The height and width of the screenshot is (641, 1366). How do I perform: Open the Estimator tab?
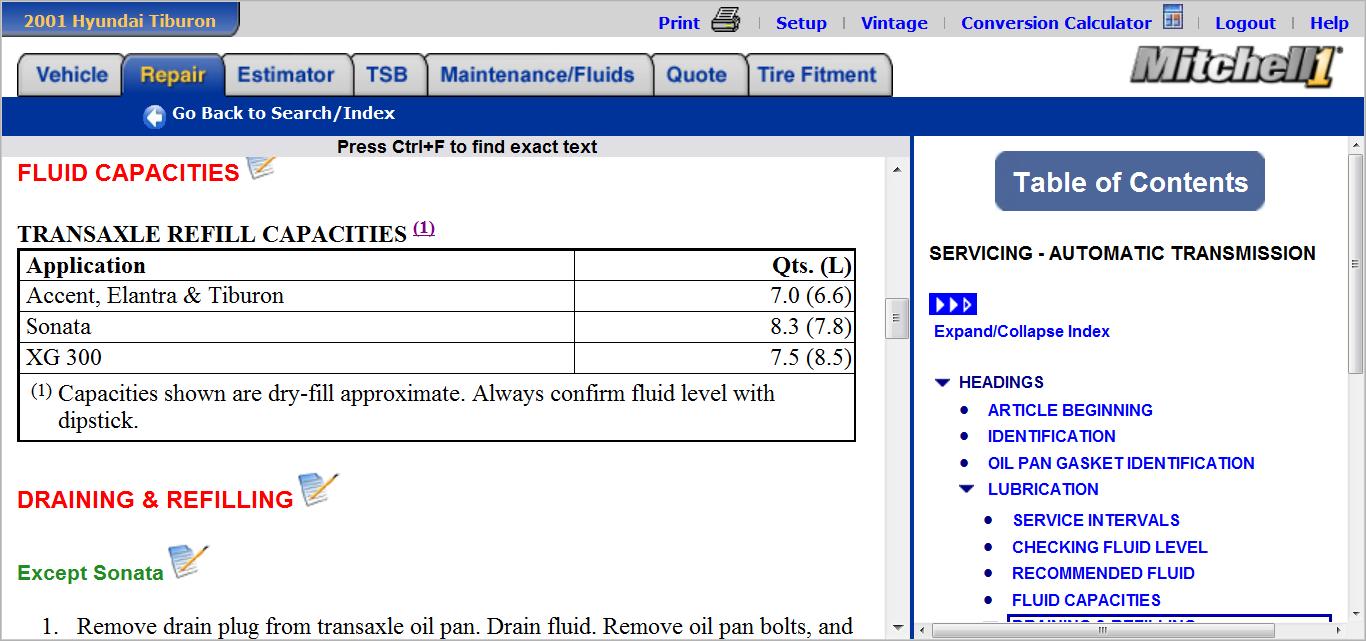(286, 75)
